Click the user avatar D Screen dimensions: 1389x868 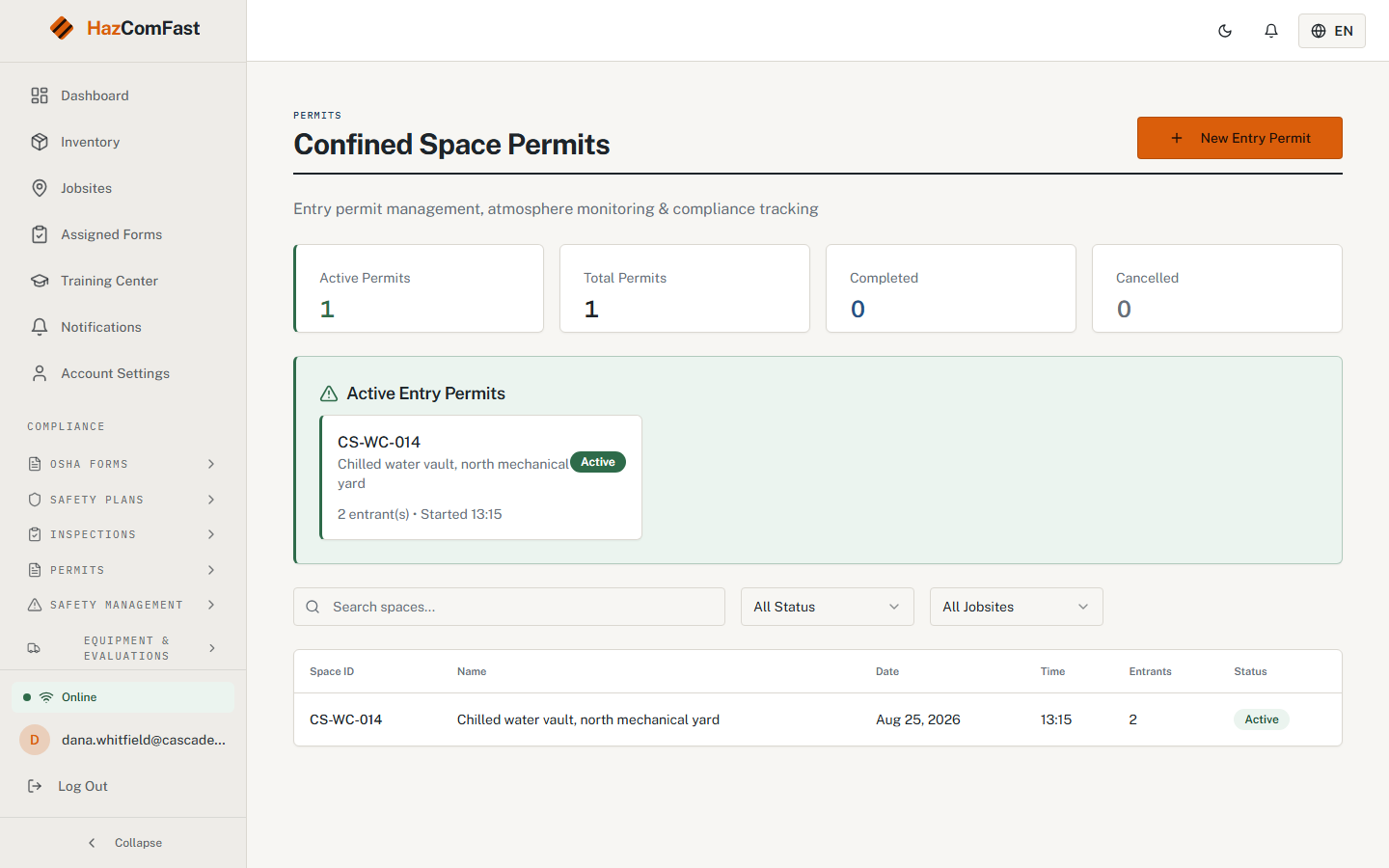[35, 740]
